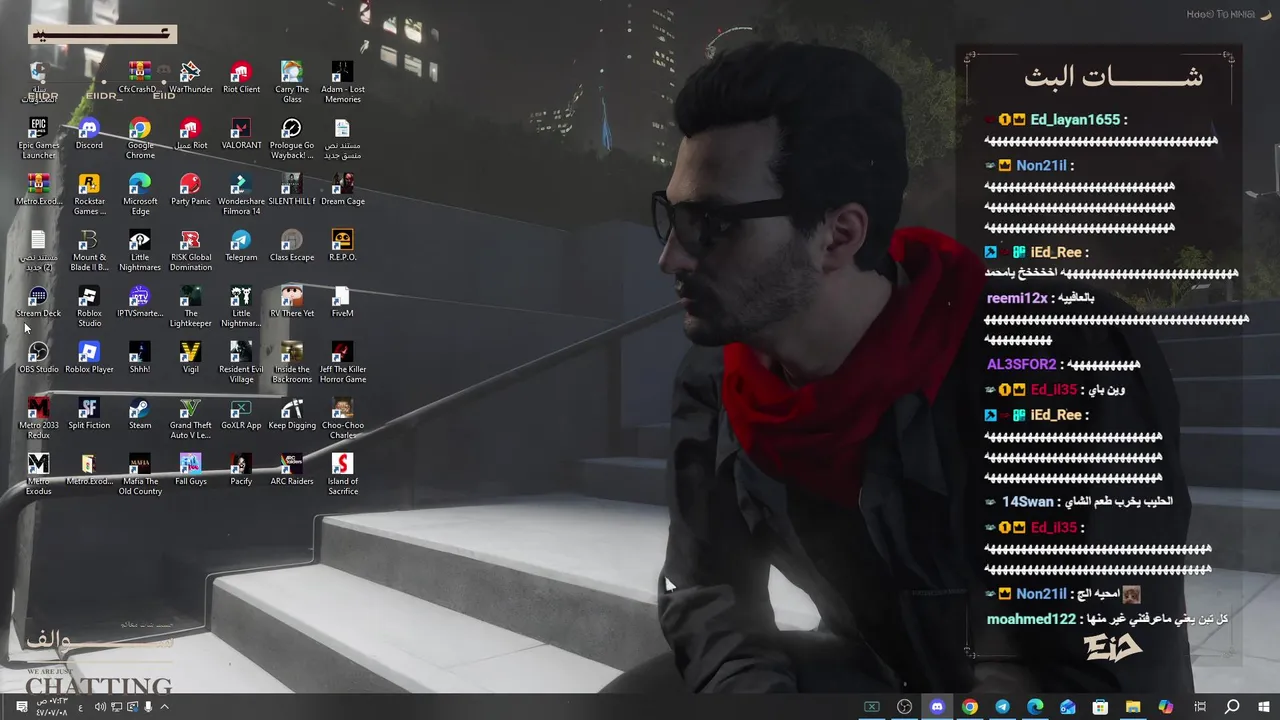Open the taskbar Search magnifier
The width and height of the screenshot is (1280, 720).
[1232, 707]
